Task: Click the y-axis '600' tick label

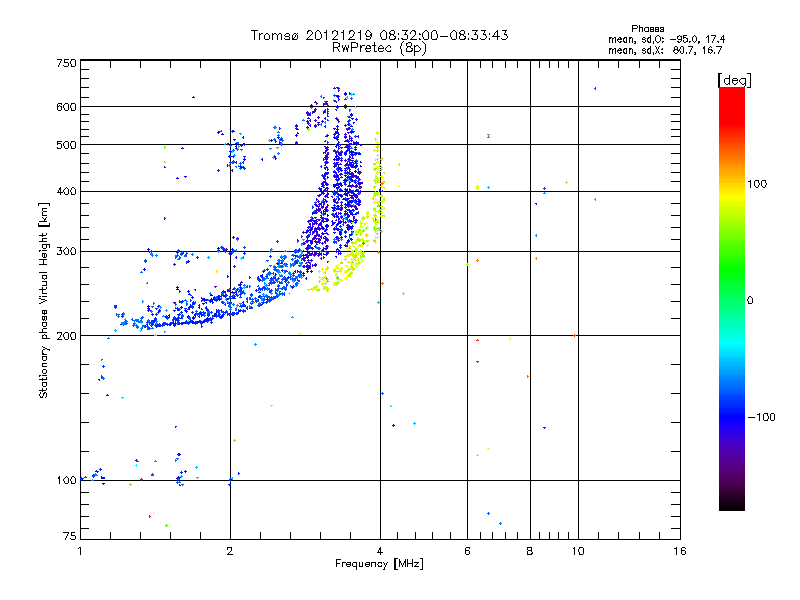Action: tap(66, 107)
